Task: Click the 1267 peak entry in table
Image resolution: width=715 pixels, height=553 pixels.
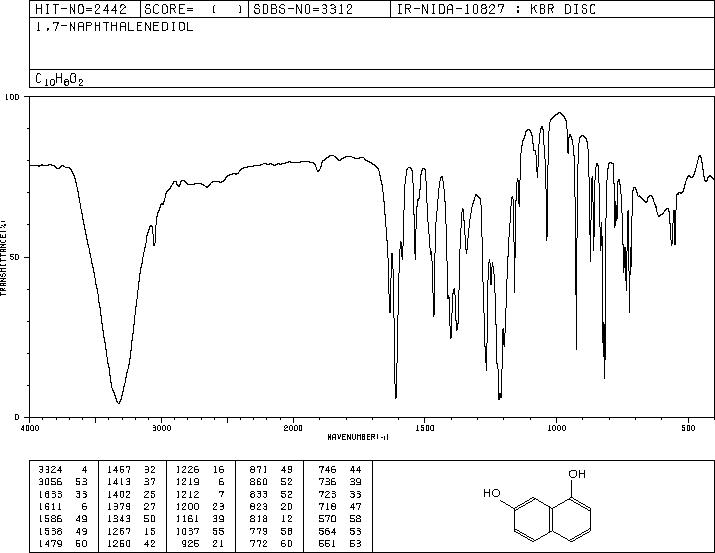Action: pyautogui.click(x=132, y=531)
